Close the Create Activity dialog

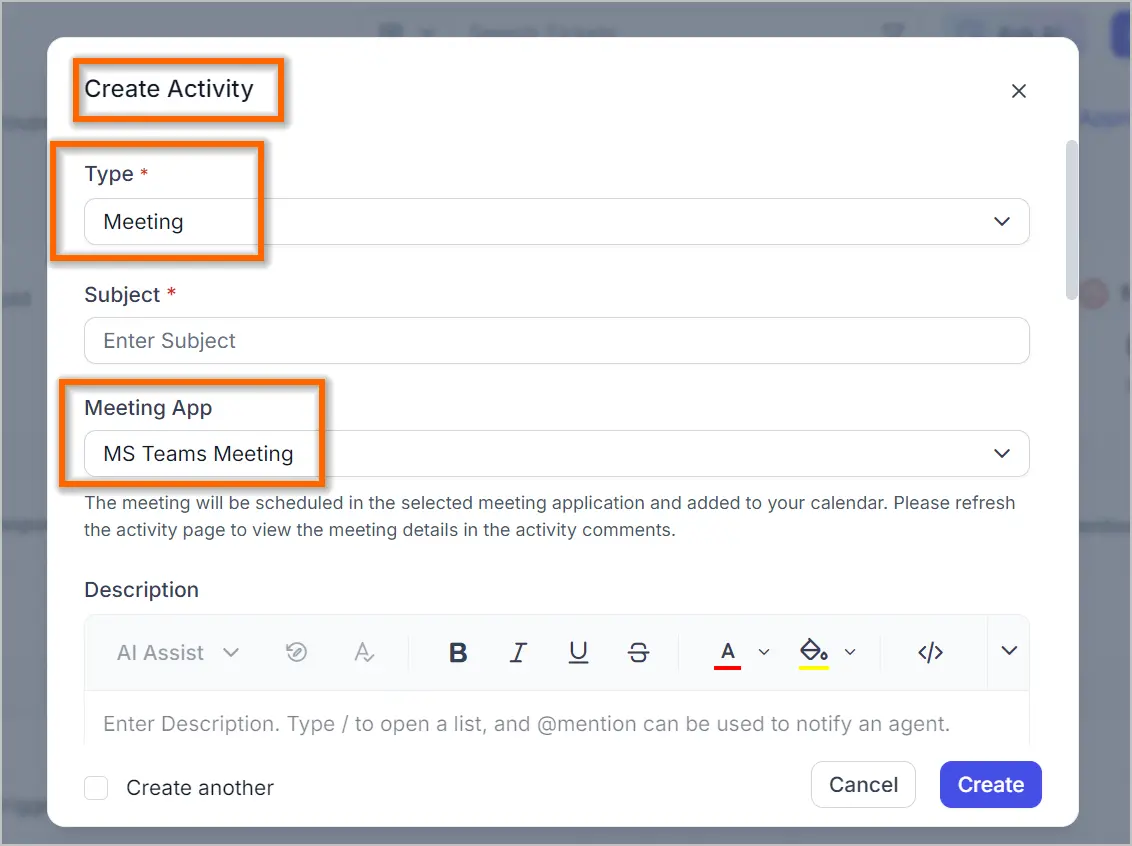[1019, 91]
